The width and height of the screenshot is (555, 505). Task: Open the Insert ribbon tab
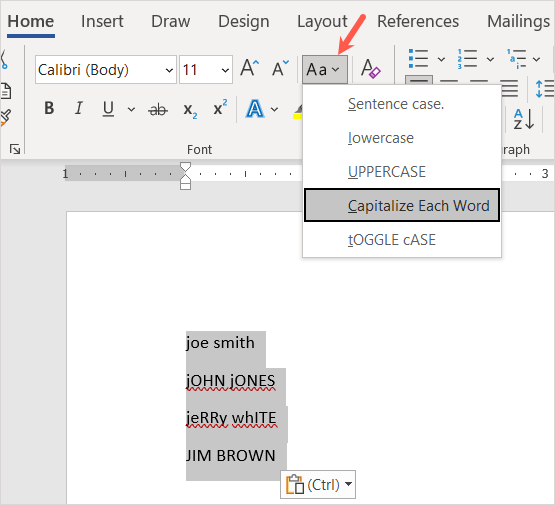pyautogui.click(x=102, y=22)
